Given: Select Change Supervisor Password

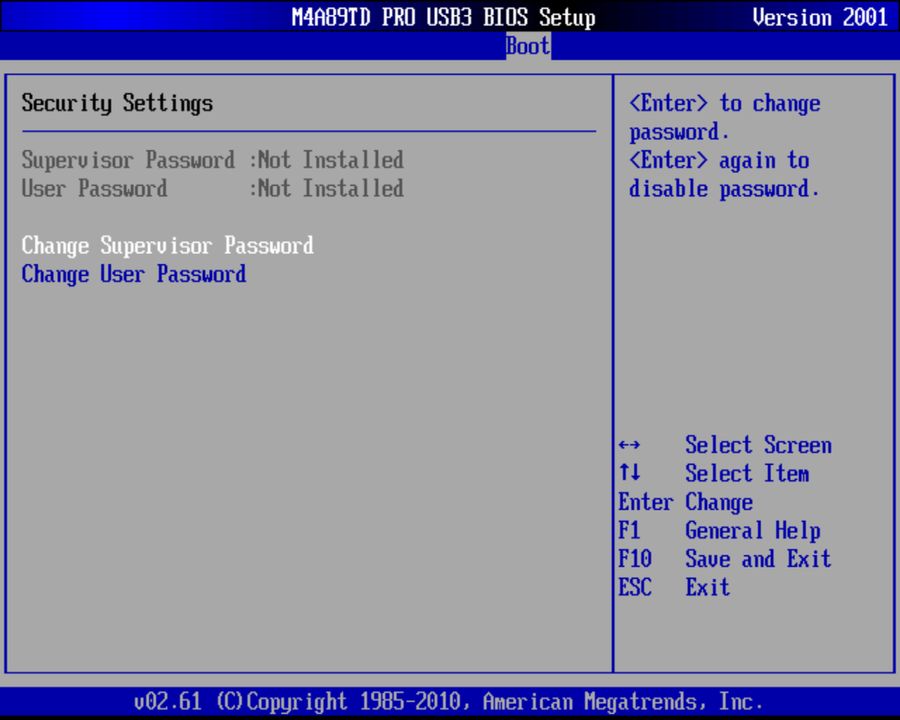Looking at the screenshot, I should pos(166,245).
